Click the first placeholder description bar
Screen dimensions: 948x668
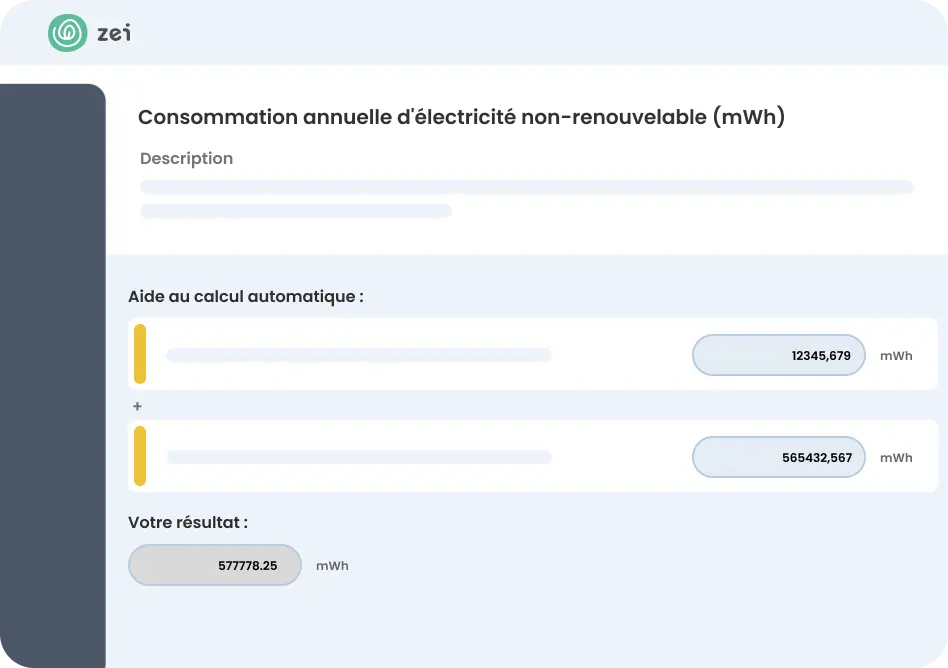coord(527,186)
